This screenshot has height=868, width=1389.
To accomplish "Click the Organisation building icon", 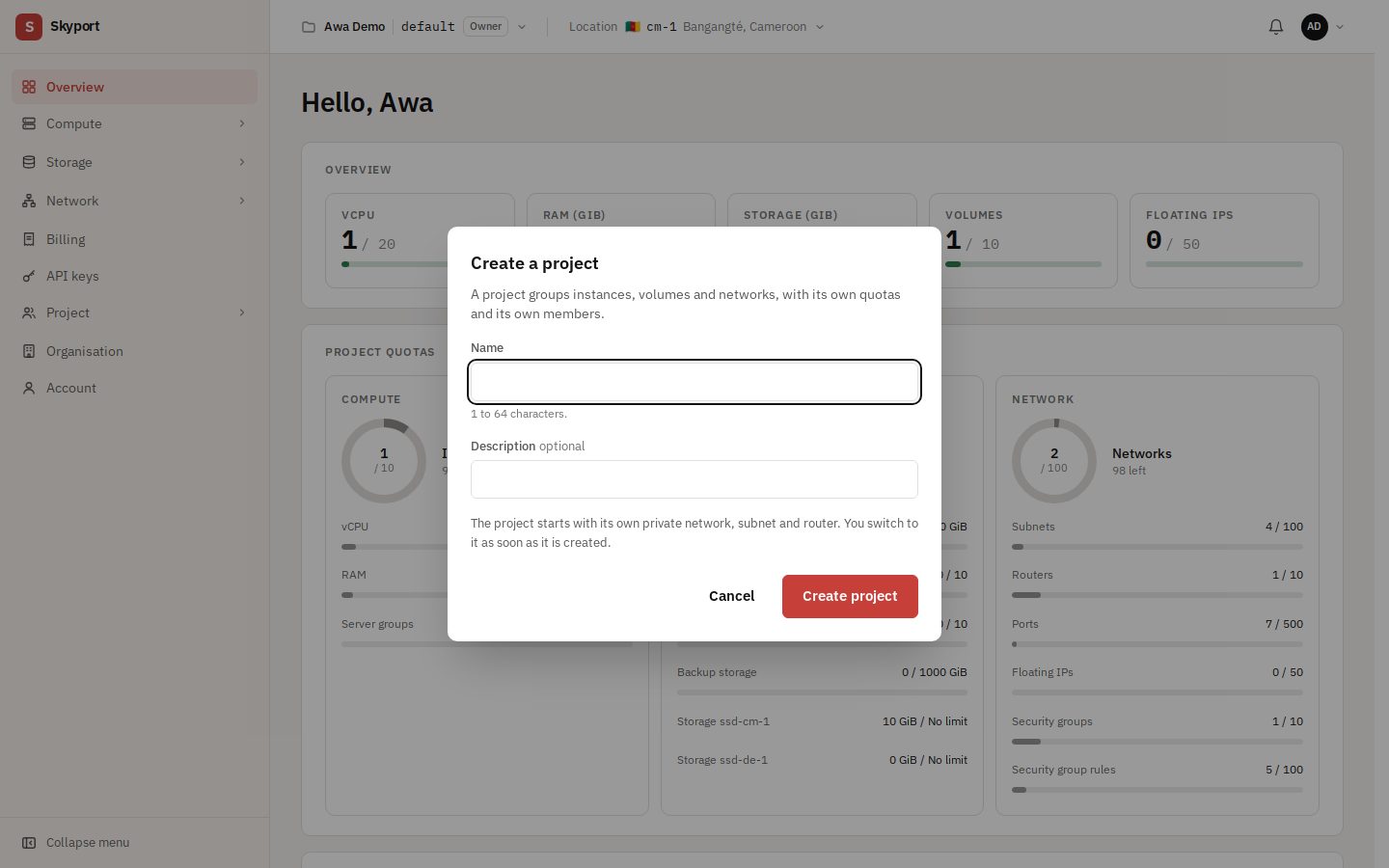I will click(29, 351).
